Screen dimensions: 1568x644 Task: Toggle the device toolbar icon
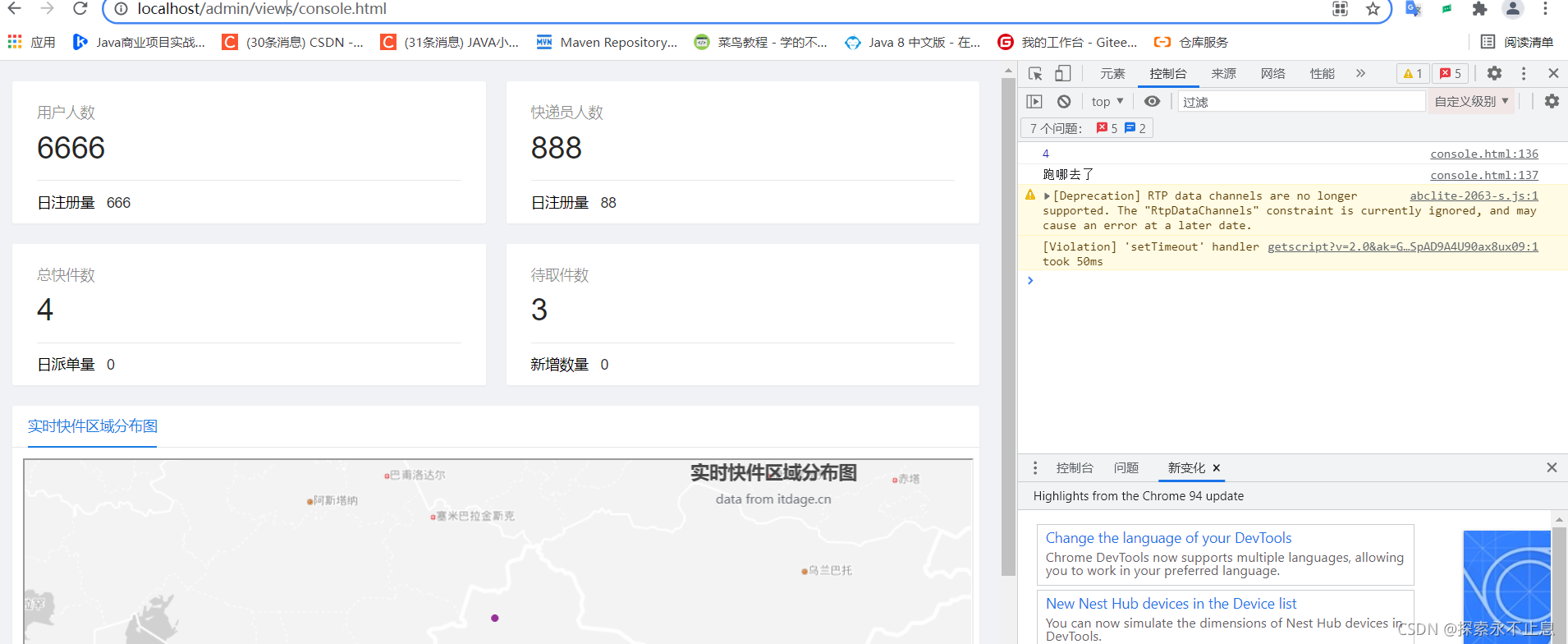tap(1062, 73)
